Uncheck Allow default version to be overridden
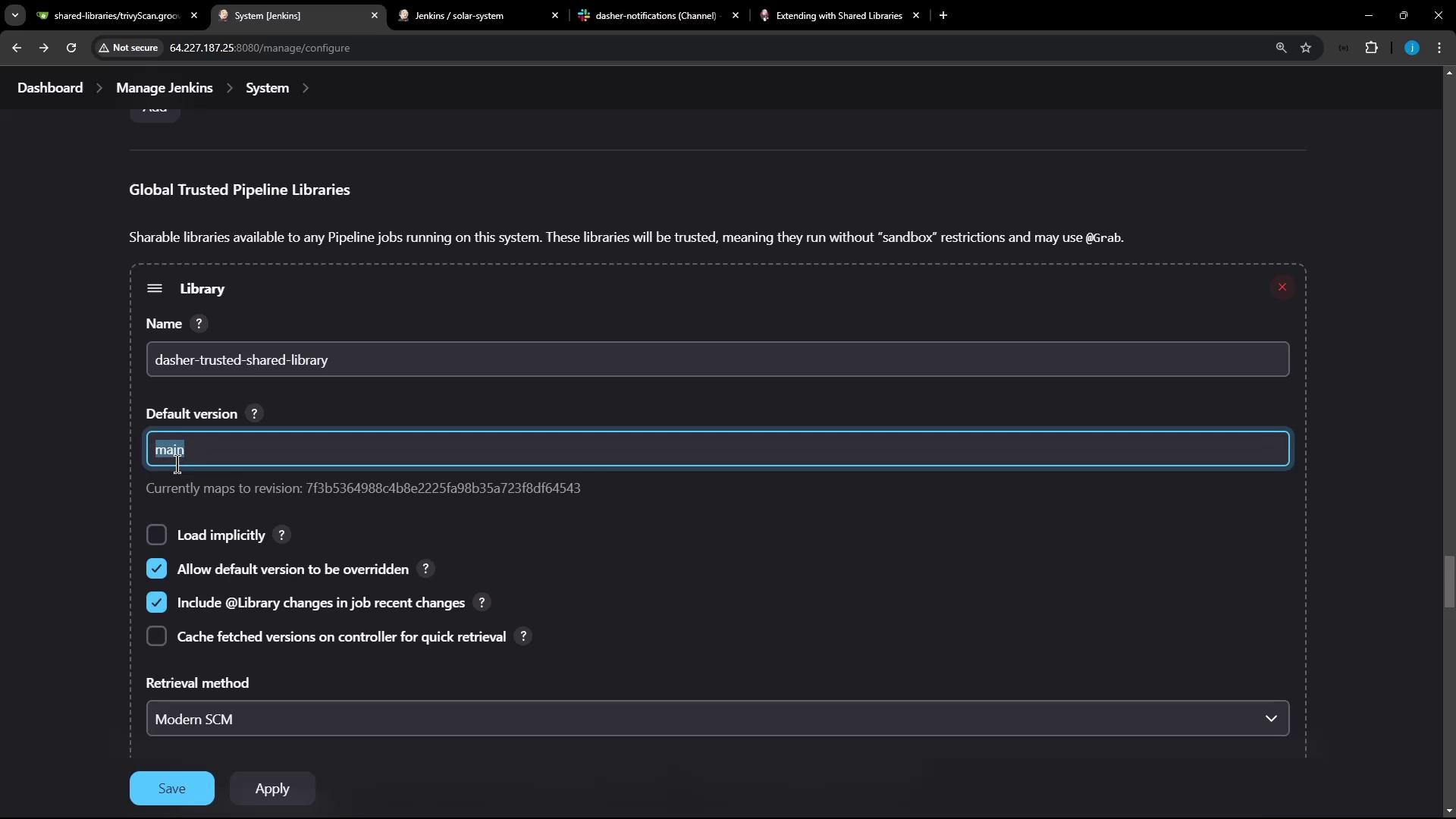Screen dimensions: 1456x819 point(156,570)
